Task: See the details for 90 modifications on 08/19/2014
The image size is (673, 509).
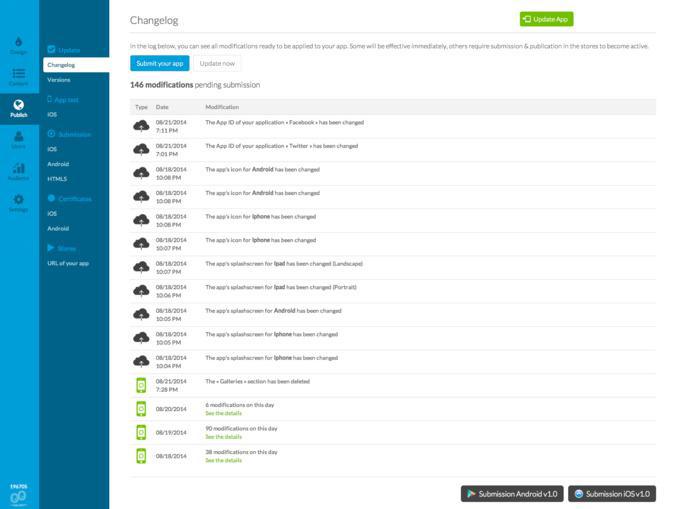Action: tap(223, 436)
